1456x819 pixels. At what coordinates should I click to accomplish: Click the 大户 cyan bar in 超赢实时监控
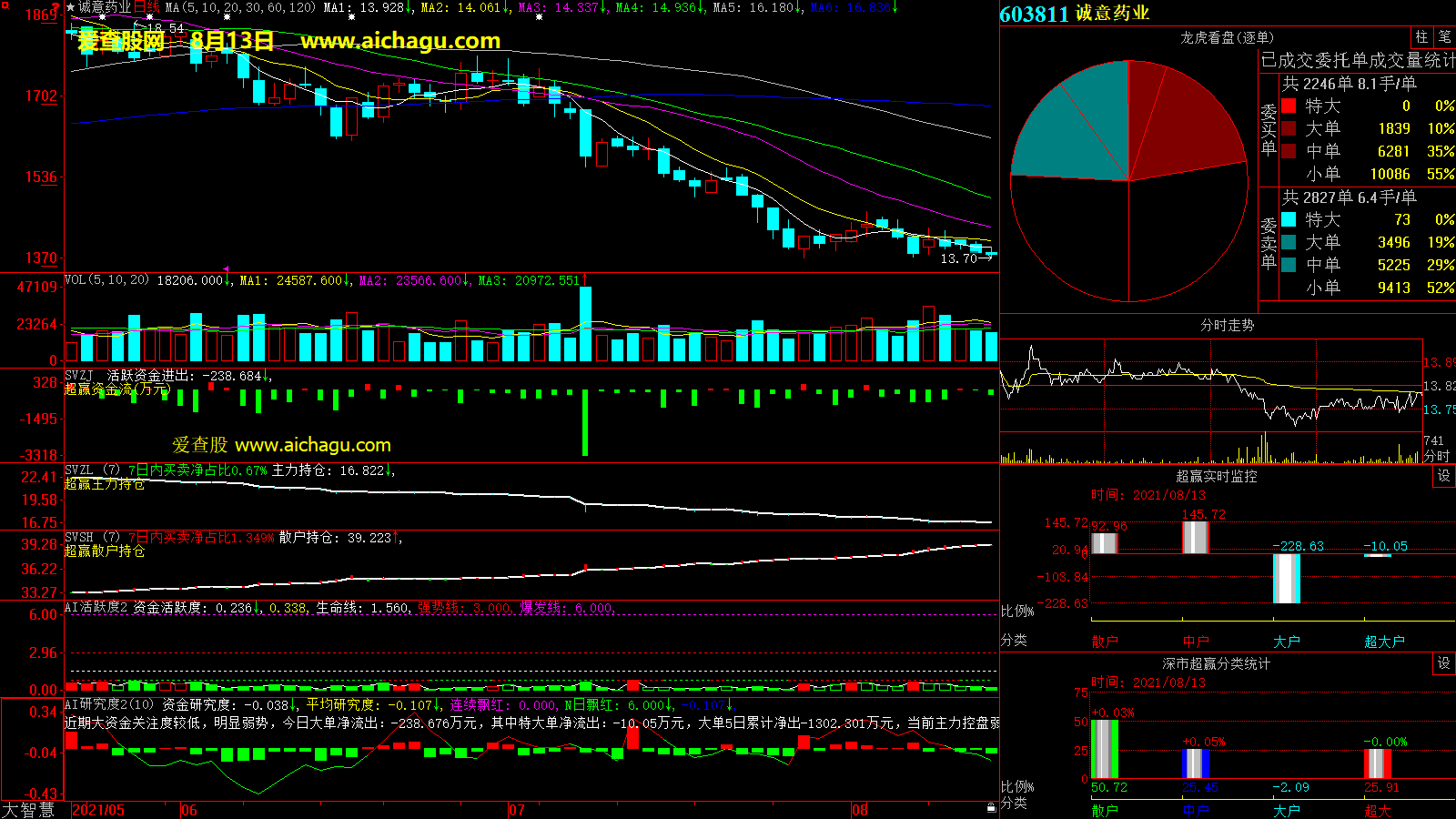[1286, 579]
